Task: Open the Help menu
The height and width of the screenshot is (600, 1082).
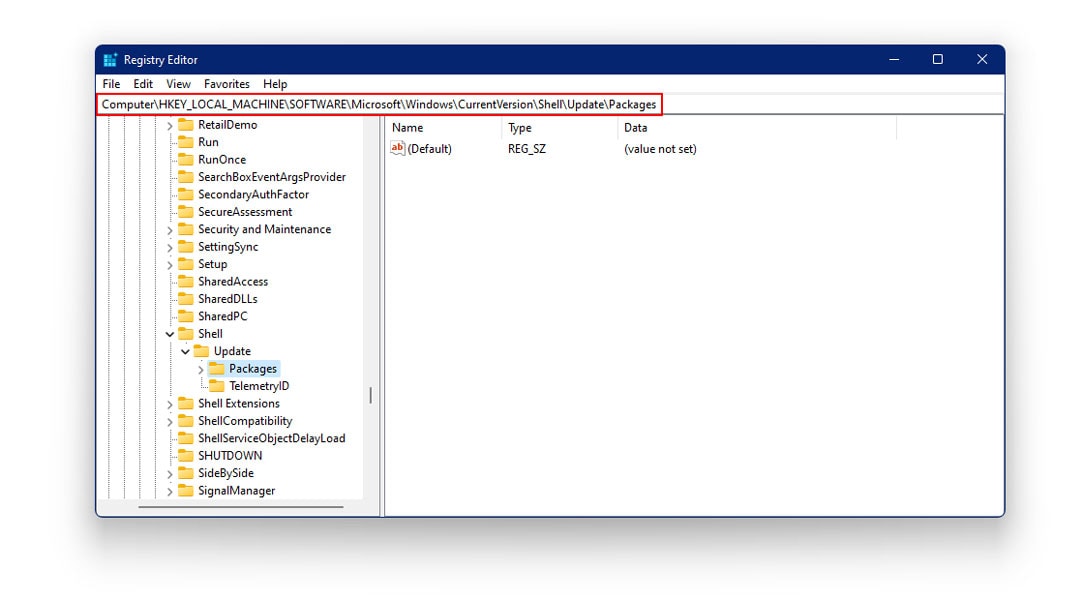Action: coord(275,83)
